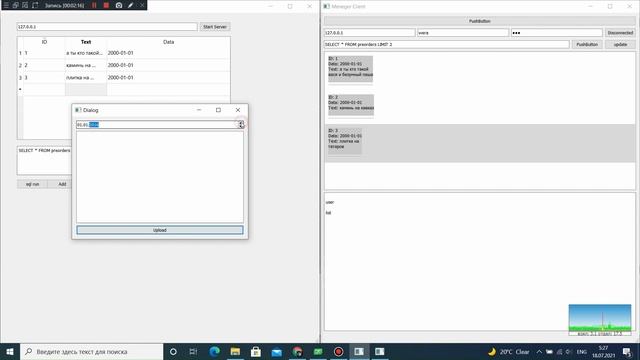The image size is (640, 360).
Task: Take a screenshot with camera icon
Action: [118, 5]
